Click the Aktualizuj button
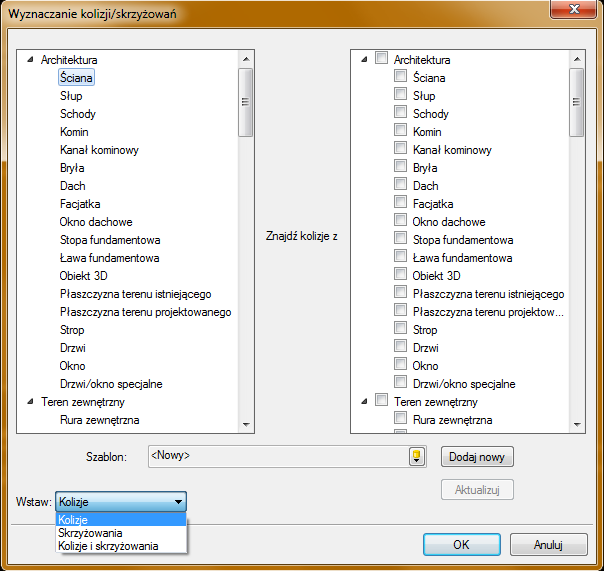Image resolution: width=604 pixels, height=571 pixels. [x=477, y=490]
